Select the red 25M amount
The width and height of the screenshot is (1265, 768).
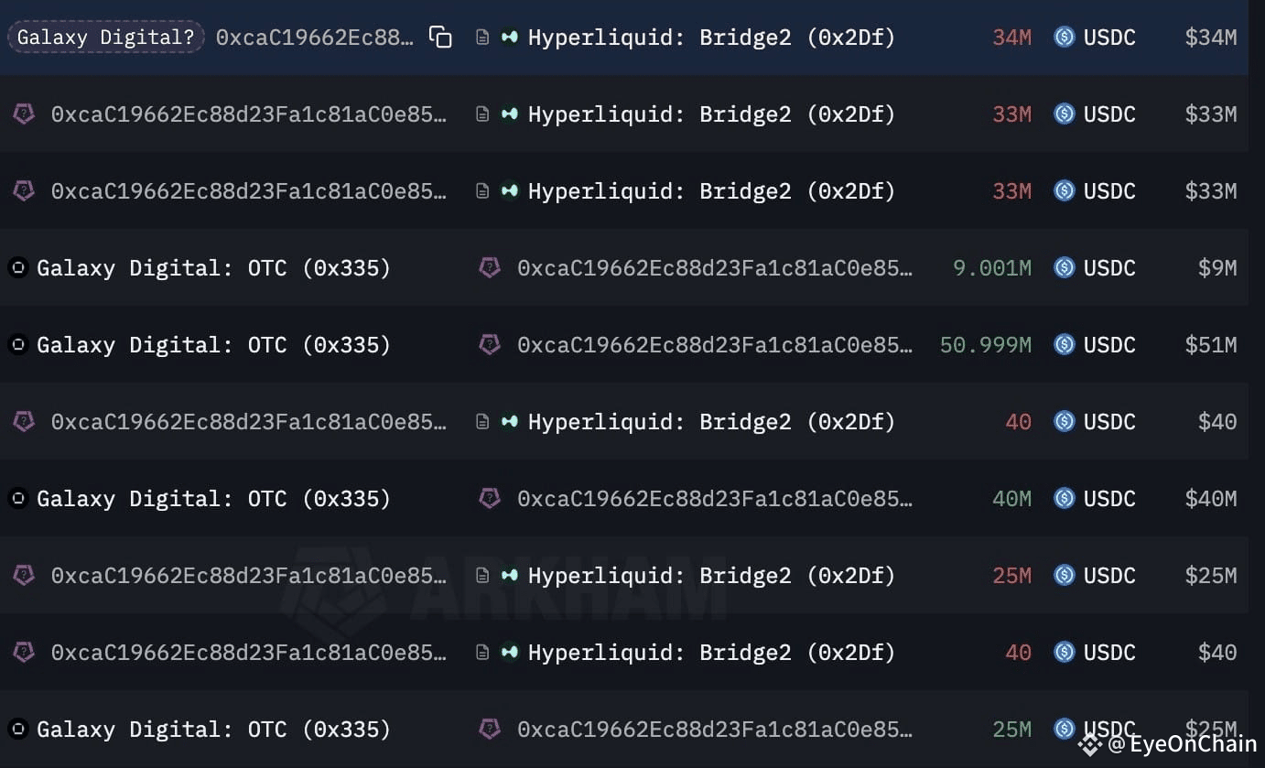click(1012, 575)
